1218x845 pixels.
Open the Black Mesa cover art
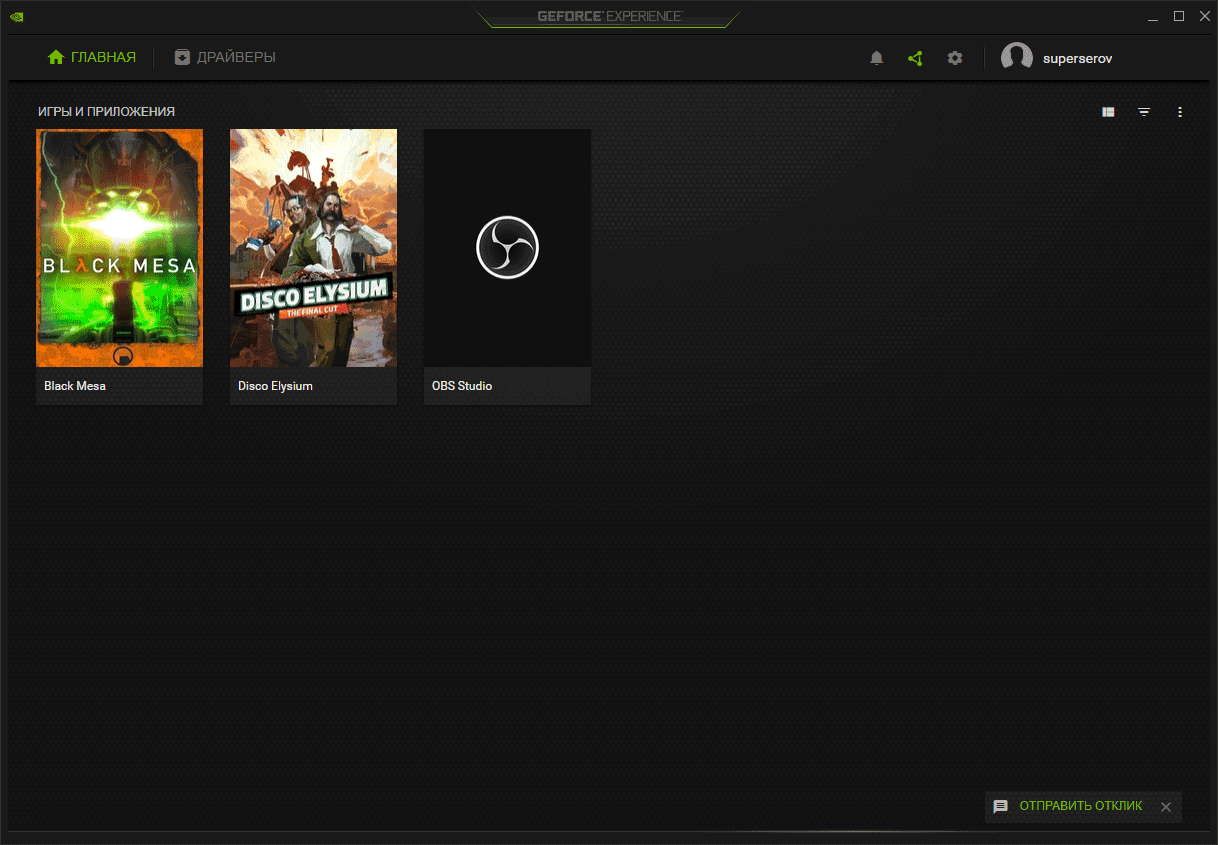[x=119, y=248]
